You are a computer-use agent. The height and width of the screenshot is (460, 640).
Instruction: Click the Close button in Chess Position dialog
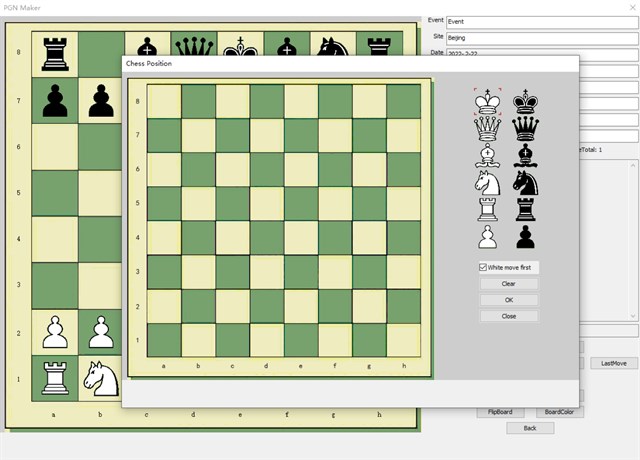[x=509, y=316]
